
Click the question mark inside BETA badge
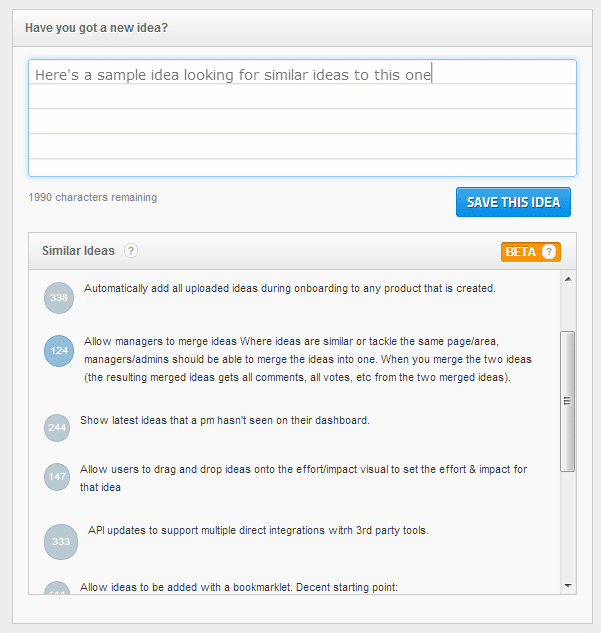549,252
